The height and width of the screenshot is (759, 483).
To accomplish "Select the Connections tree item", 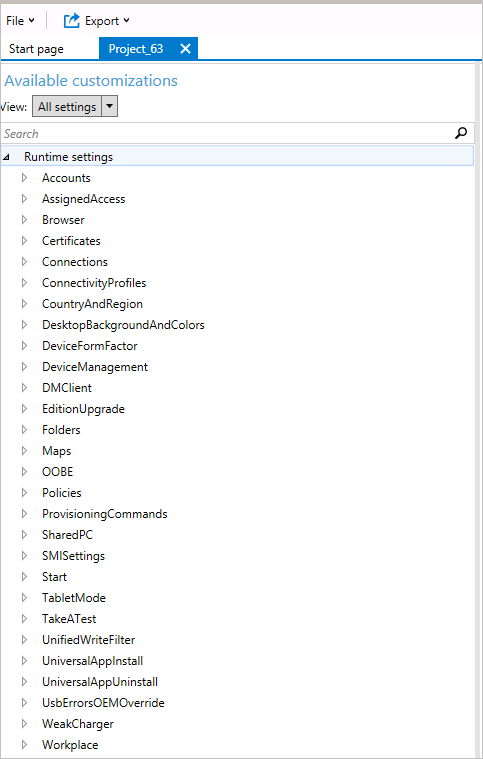I will (x=75, y=262).
